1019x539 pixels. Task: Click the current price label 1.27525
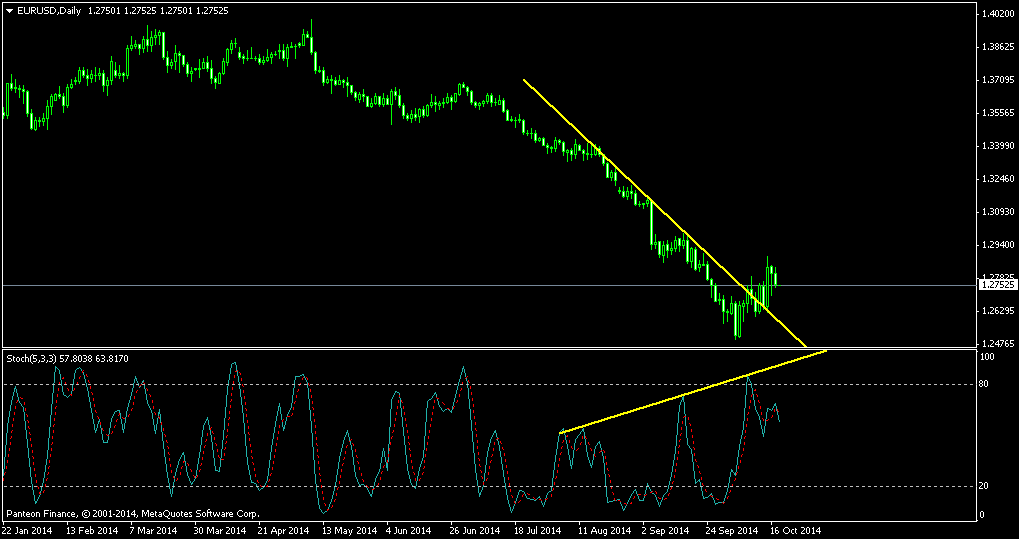pyautogui.click(x=995, y=285)
